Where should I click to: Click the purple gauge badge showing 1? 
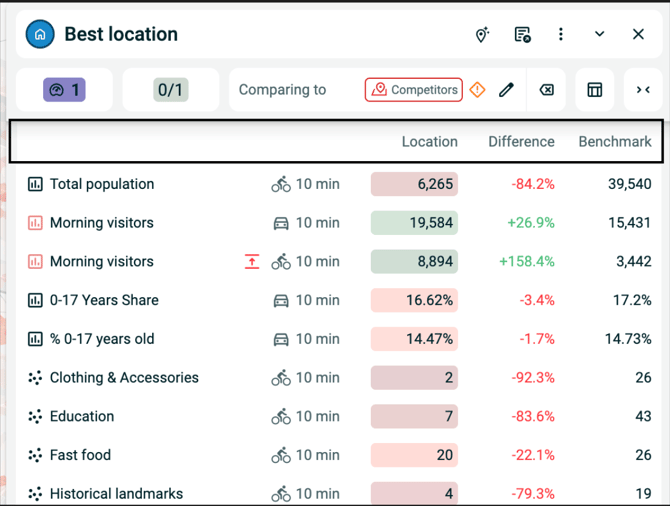tap(64, 90)
